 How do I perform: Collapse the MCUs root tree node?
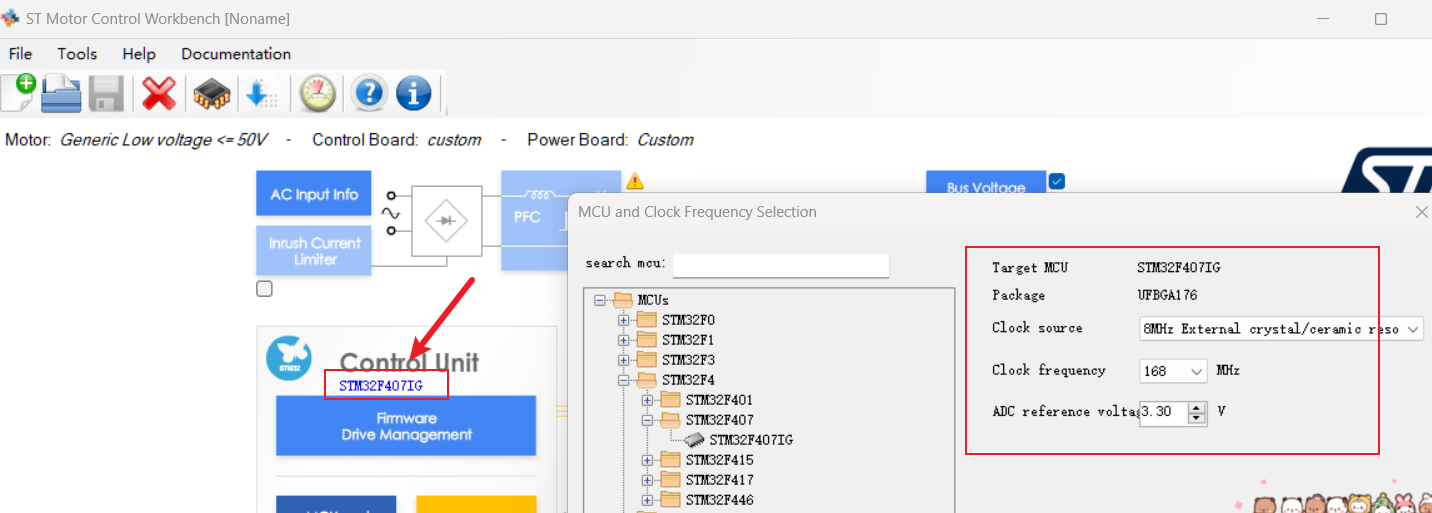click(599, 300)
